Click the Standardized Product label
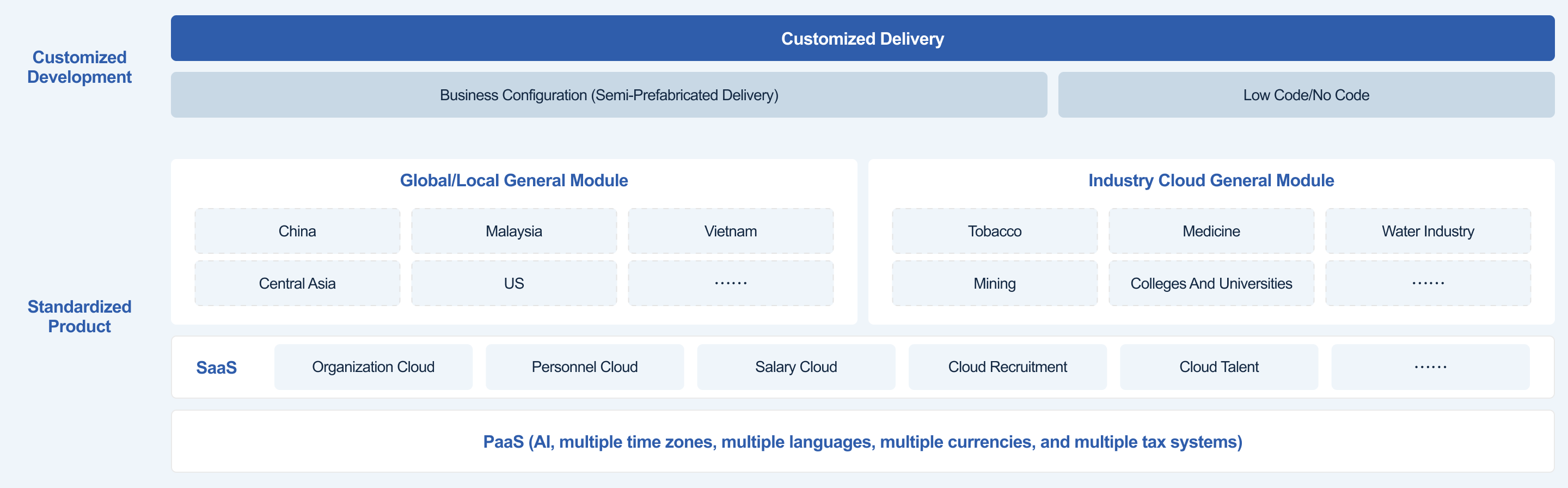 tap(79, 316)
